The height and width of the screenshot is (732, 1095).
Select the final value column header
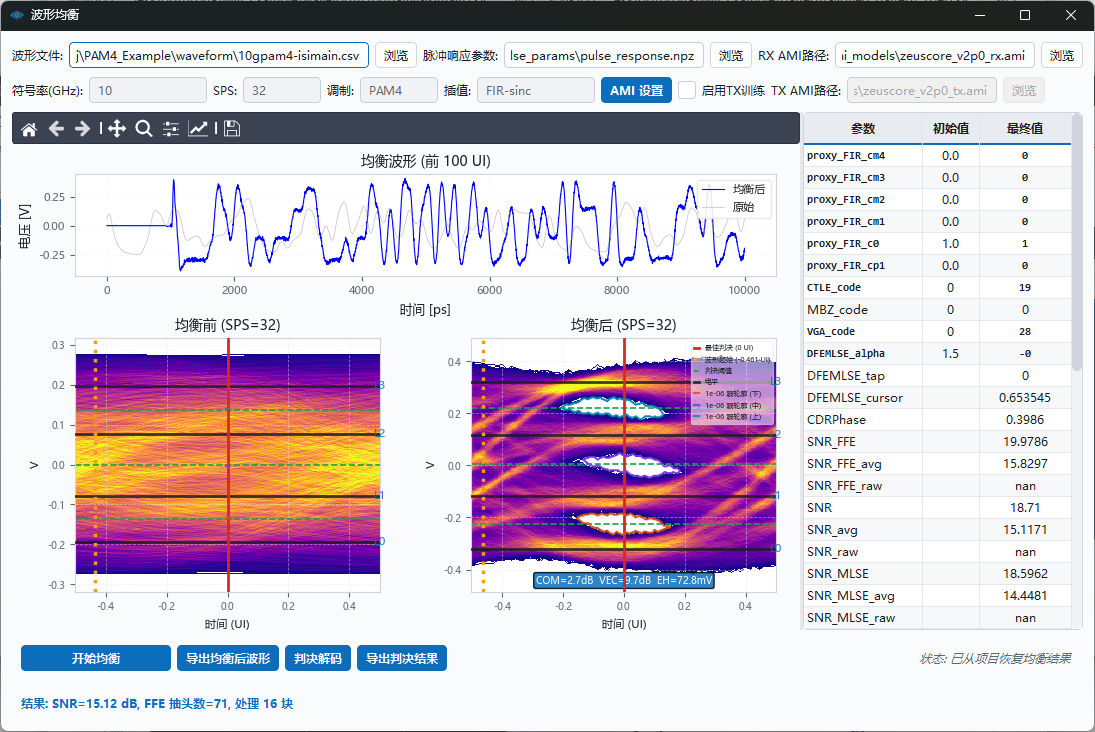[1024, 129]
